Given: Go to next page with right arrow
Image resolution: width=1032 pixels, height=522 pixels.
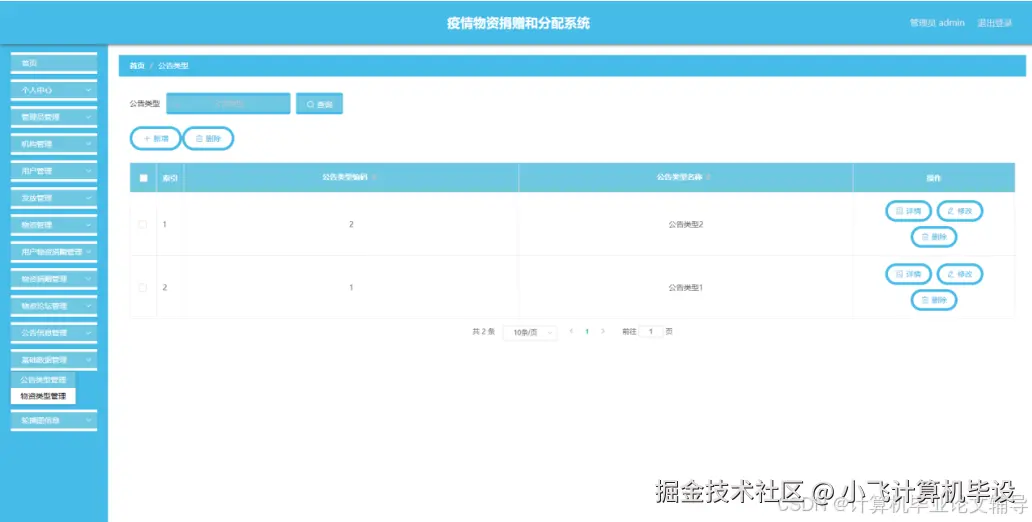Looking at the screenshot, I should pyautogui.click(x=603, y=332).
